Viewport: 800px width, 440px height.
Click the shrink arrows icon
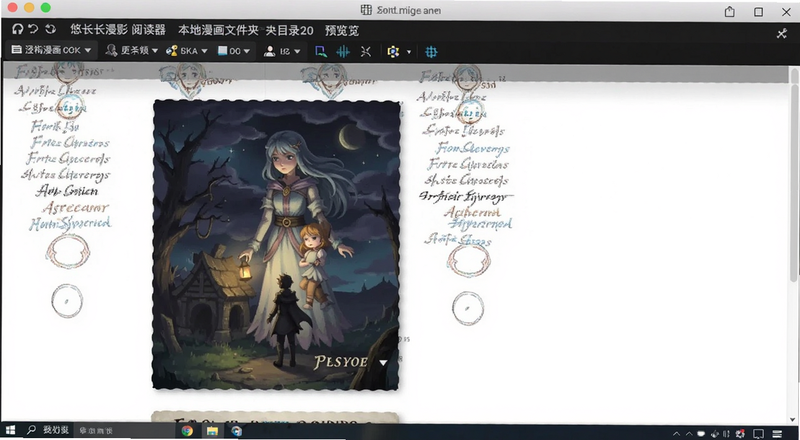pyautogui.click(x=366, y=51)
